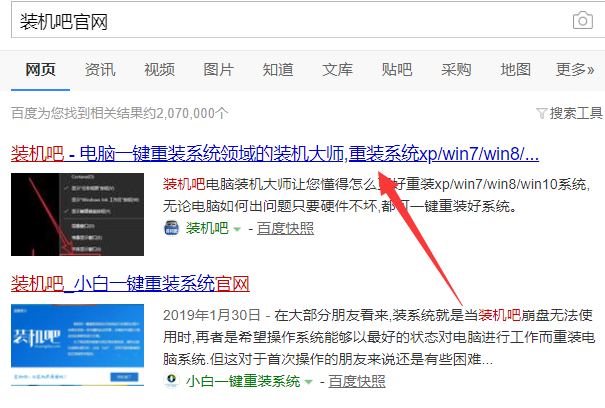Go to the 贴吧 tab
Screen dimensions: 605x408
pyautogui.click(x=397, y=70)
